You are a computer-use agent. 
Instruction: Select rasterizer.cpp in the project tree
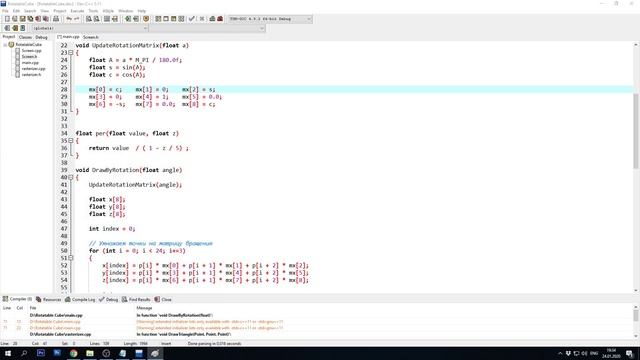[x=33, y=69]
